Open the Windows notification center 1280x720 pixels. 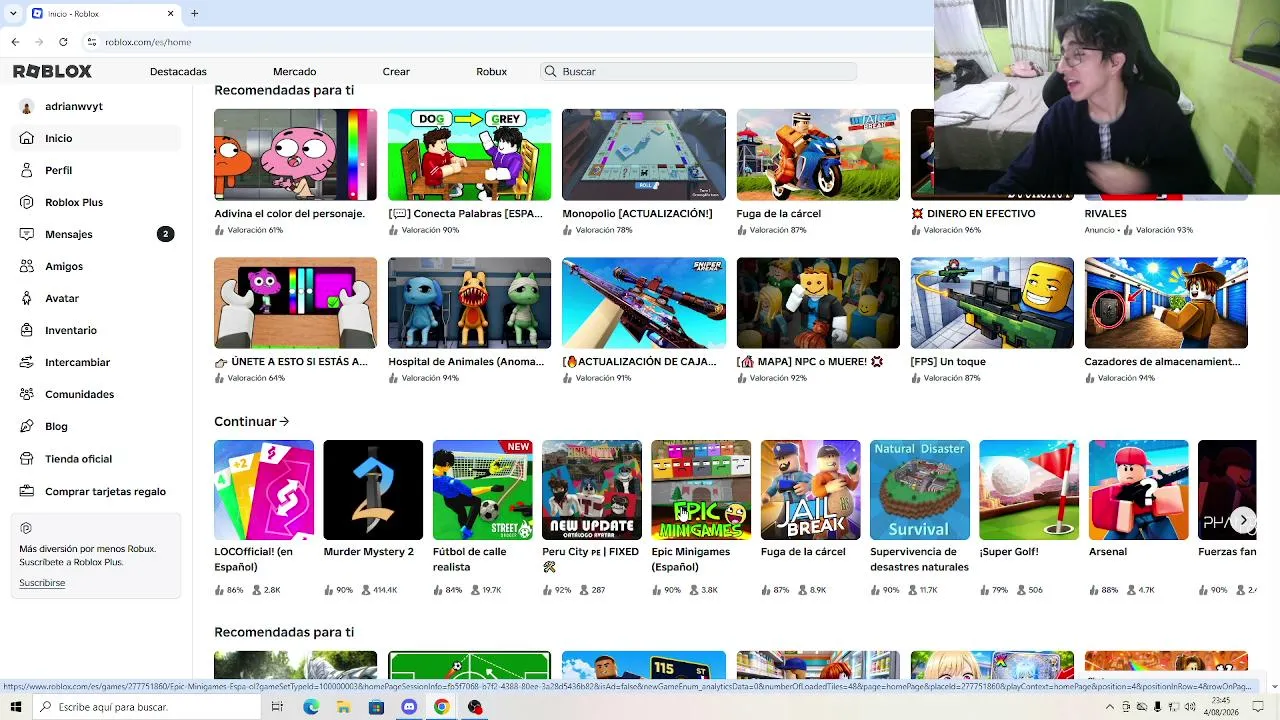click(x=1258, y=707)
